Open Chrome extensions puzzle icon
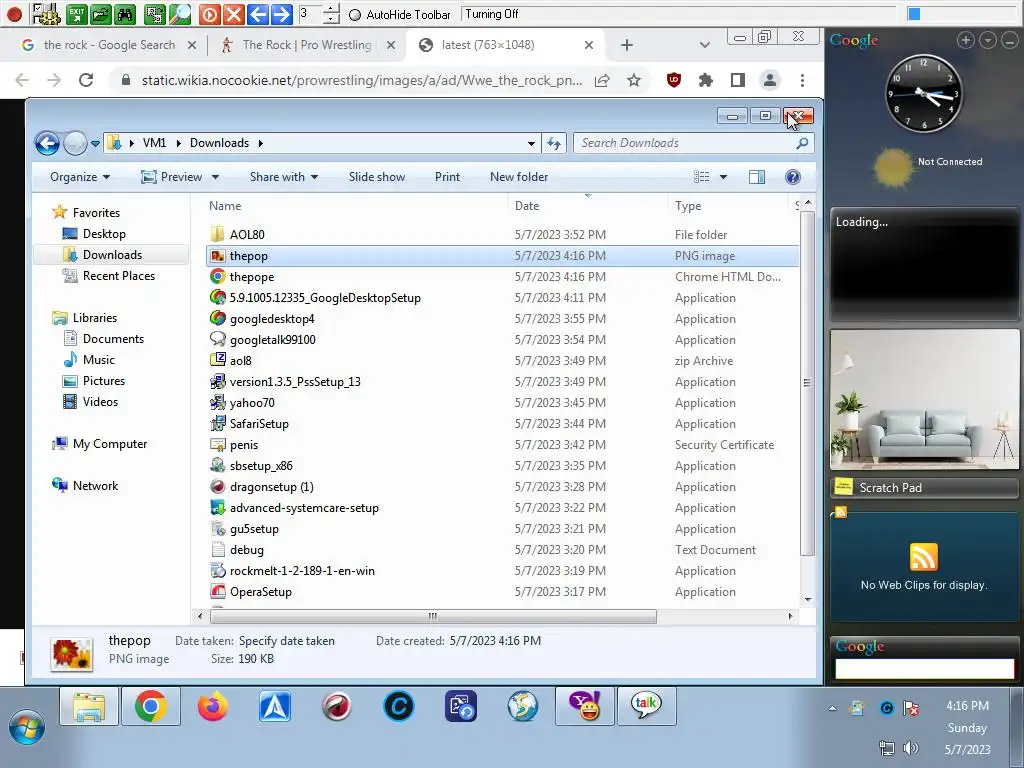 coord(705,80)
